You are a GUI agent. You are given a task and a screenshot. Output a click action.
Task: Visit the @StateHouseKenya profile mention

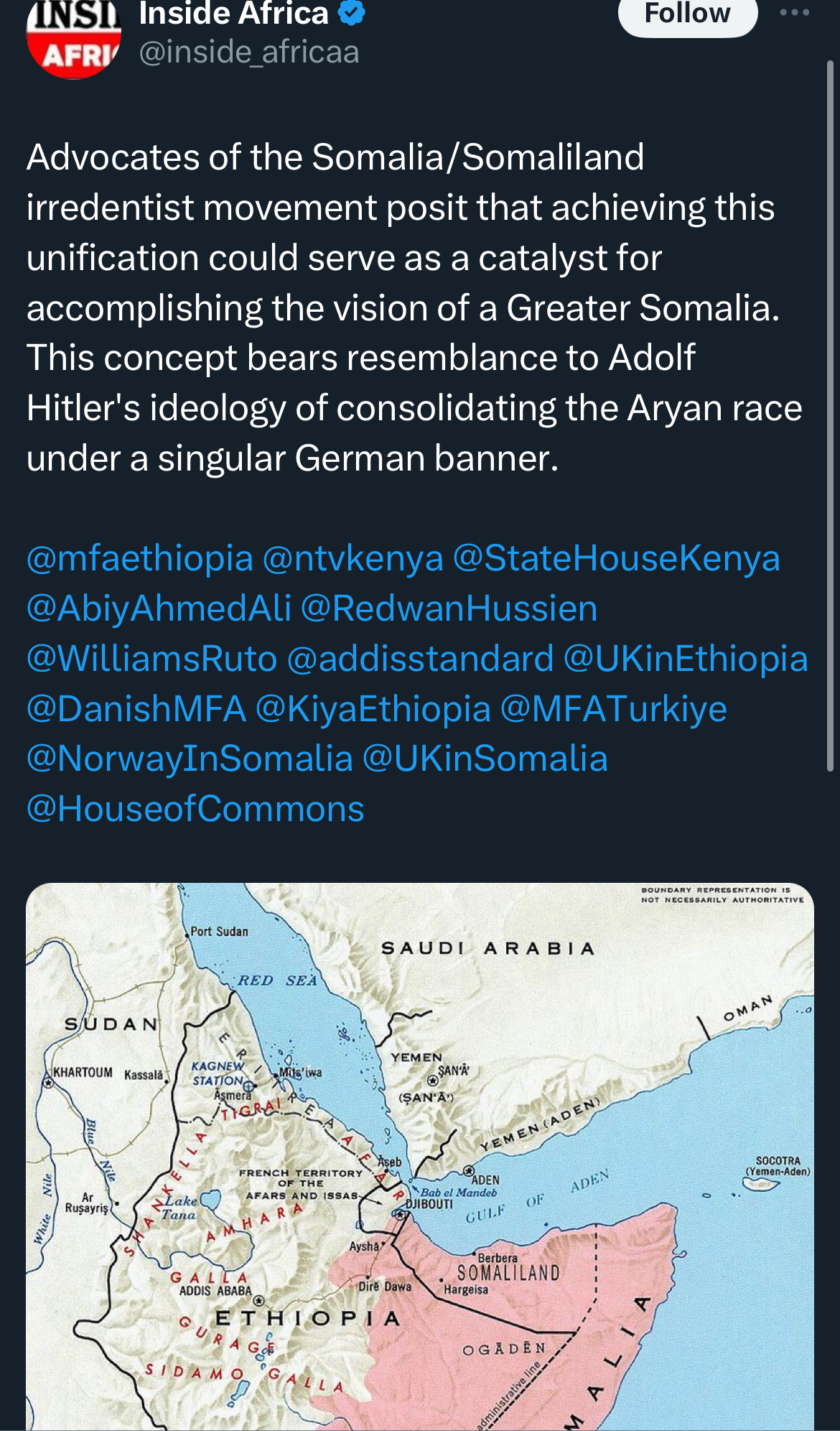point(616,558)
